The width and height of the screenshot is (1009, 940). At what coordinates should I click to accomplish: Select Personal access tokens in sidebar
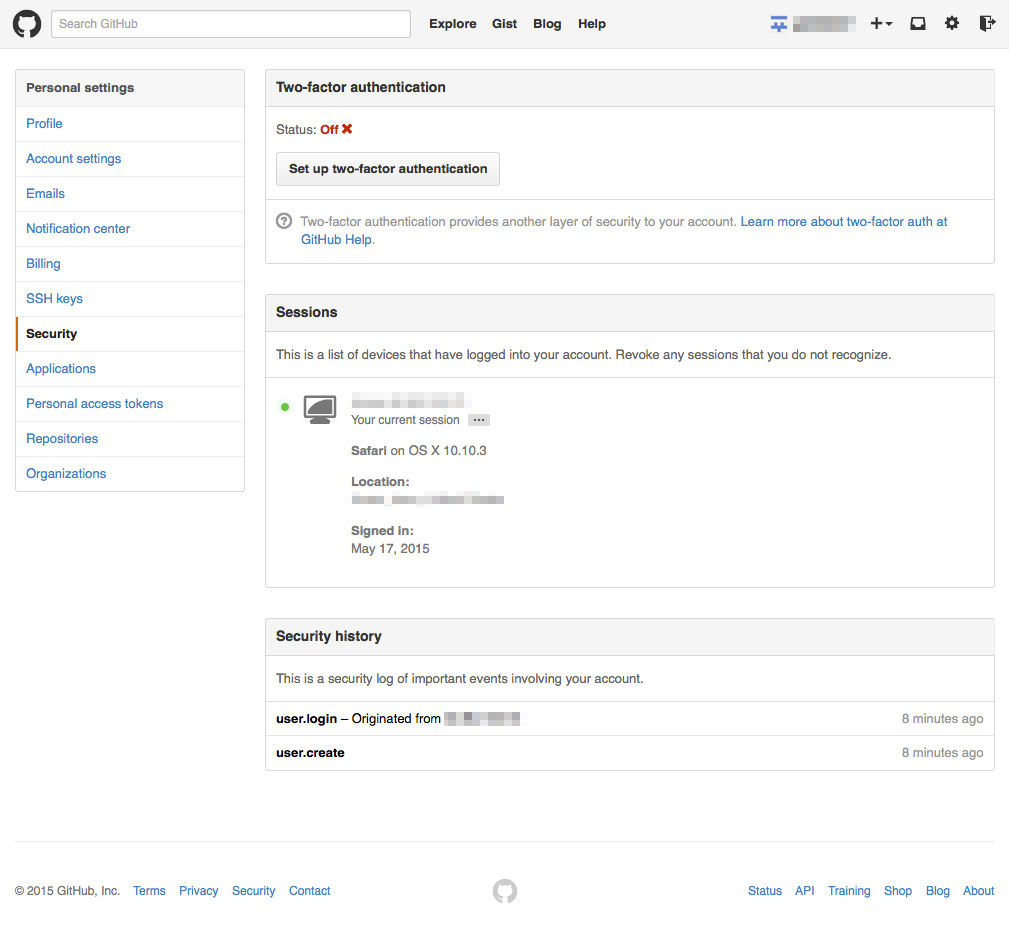(94, 404)
